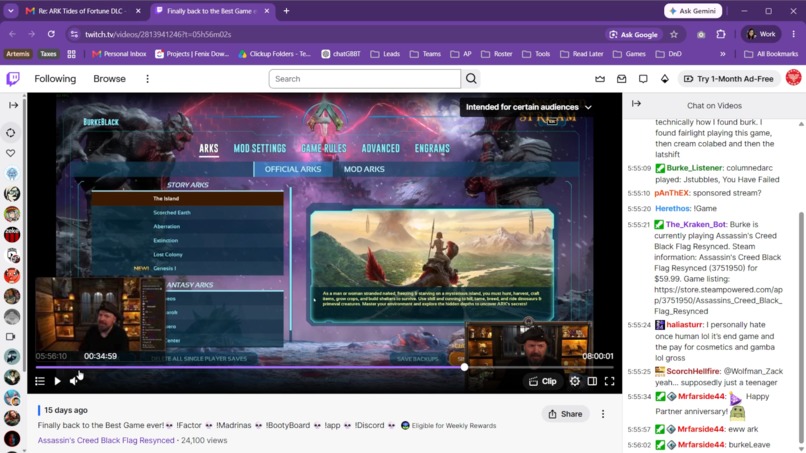The height and width of the screenshot is (453, 806).
Task: Click Share button under video
Action: pyautogui.click(x=565, y=414)
